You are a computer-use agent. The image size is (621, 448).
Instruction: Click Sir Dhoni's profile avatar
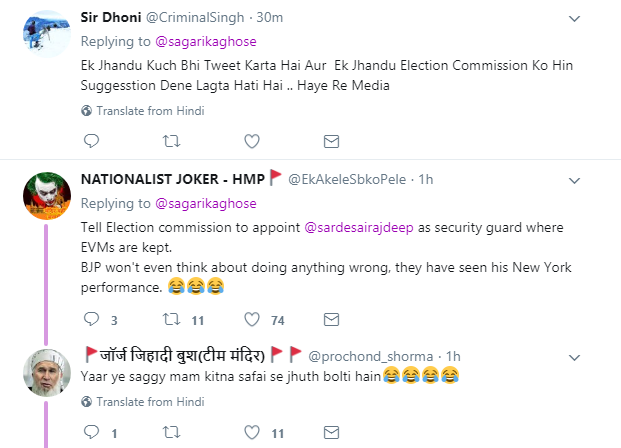click(x=46, y=35)
